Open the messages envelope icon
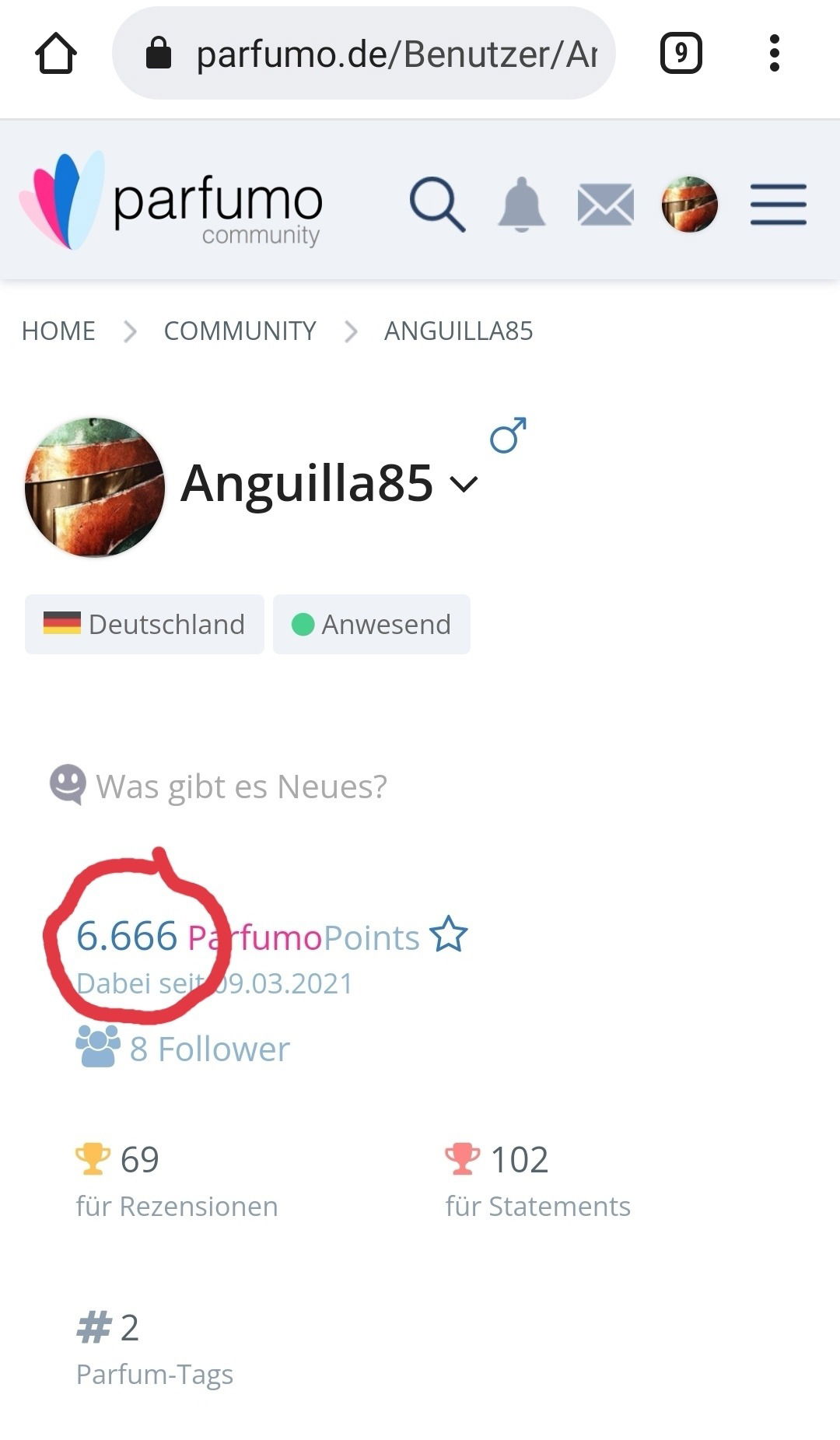Viewport: 840px width, 1440px height. [606, 205]
